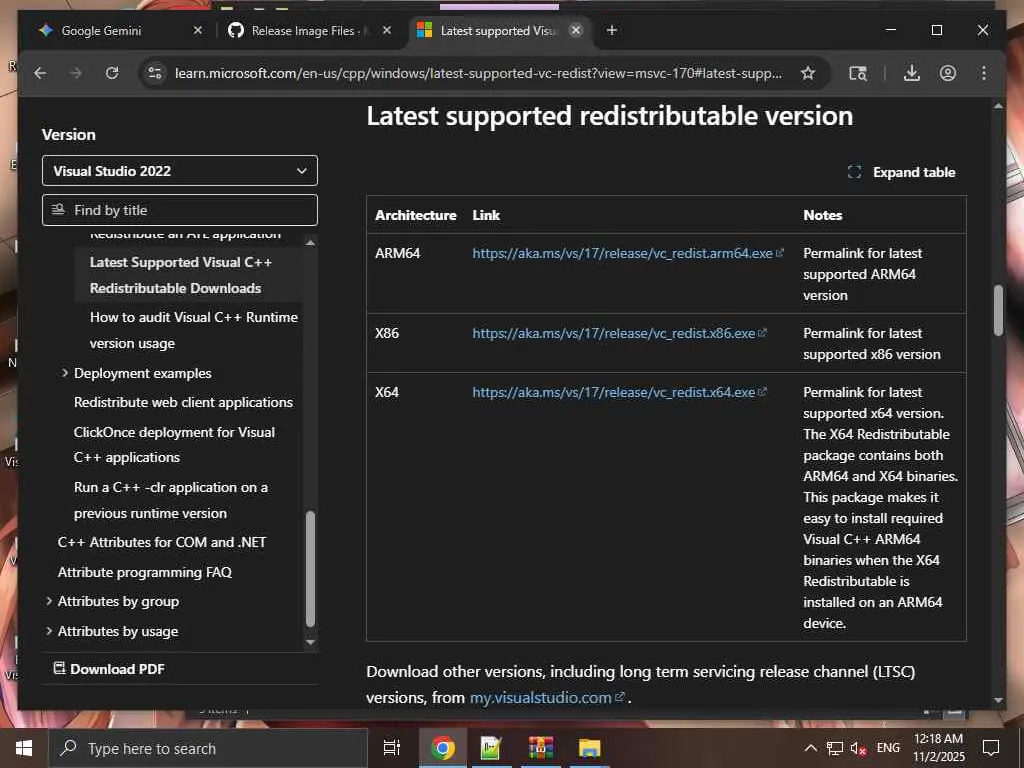Image resolution: width=1024 pixels, height=768 pixels.
Task: Show hidden system tray icons
Action: 810,748
